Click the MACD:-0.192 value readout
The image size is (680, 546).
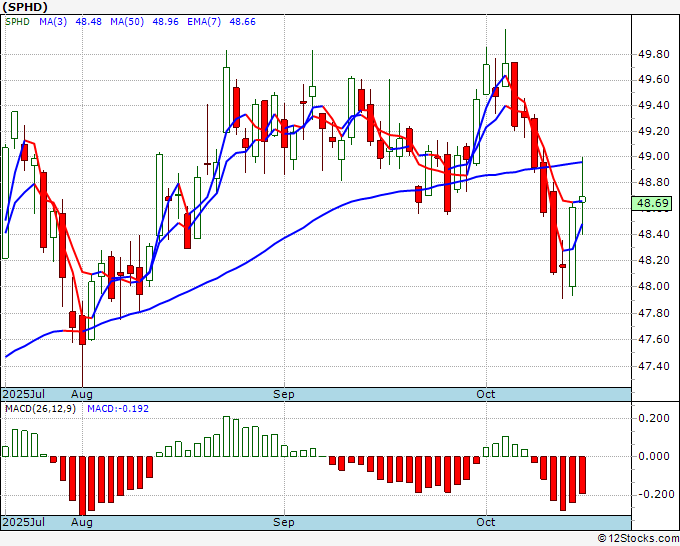[x=118, y=409]
